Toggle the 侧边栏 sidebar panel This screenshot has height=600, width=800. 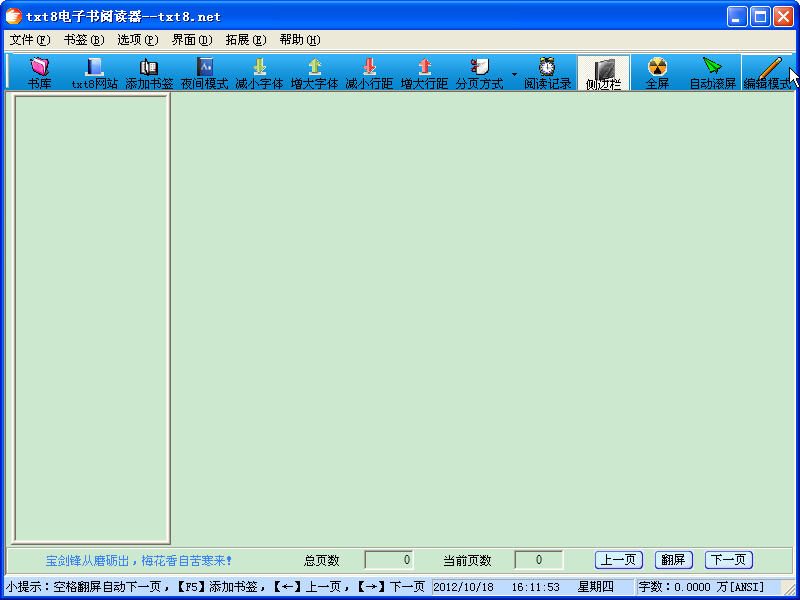click(604, 73)
